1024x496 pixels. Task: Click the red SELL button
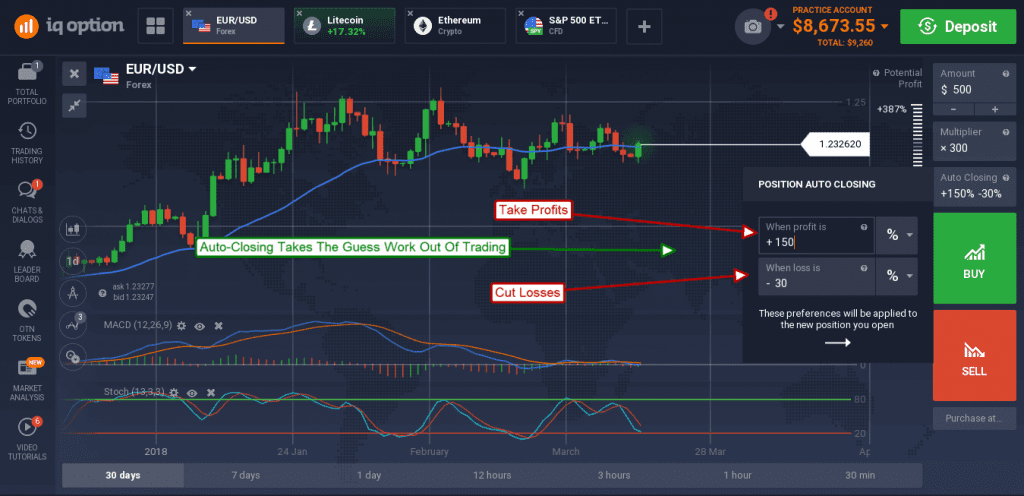click(x=974, y=356)
